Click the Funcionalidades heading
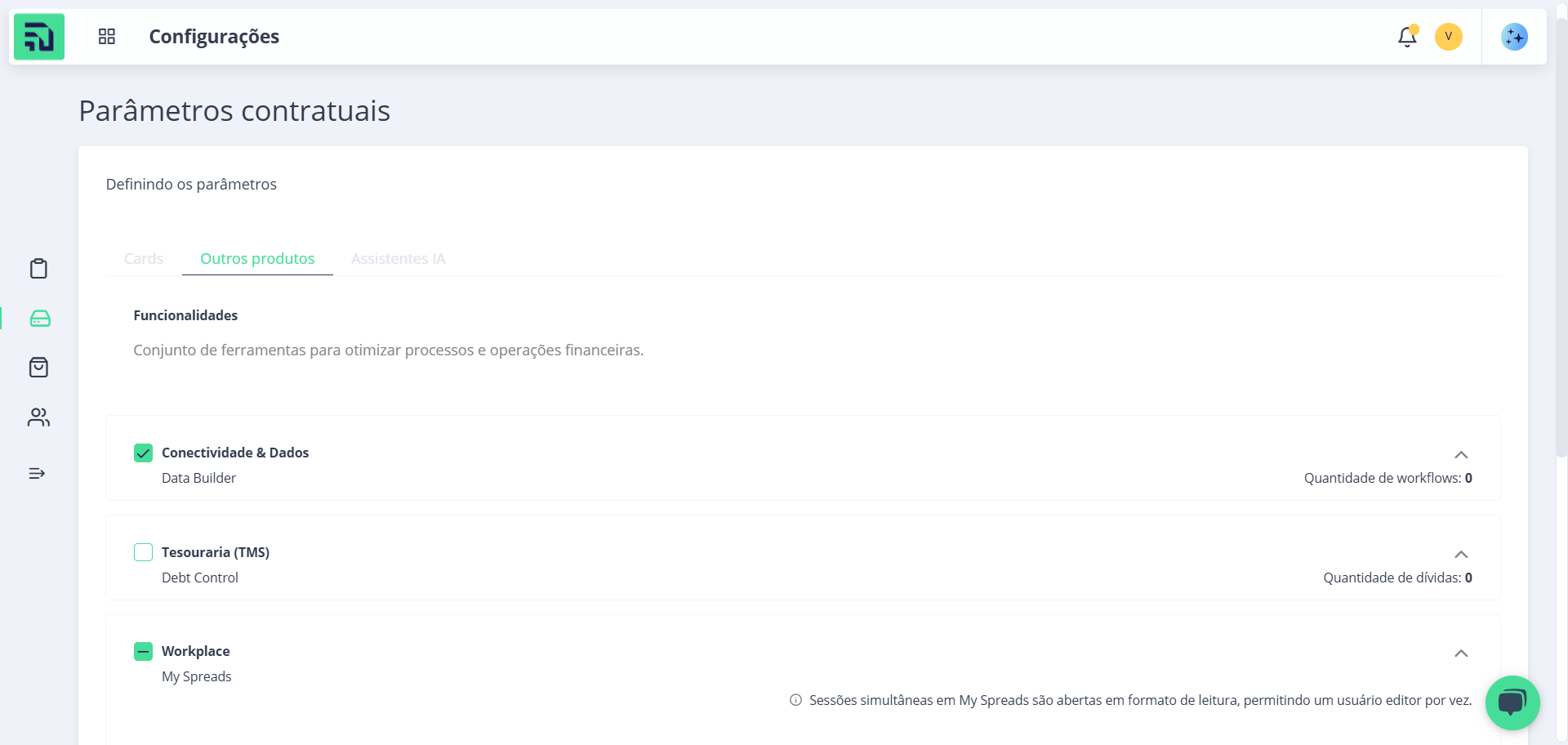1568x745 pixels. pyautogui.click(x=185, y=315)
